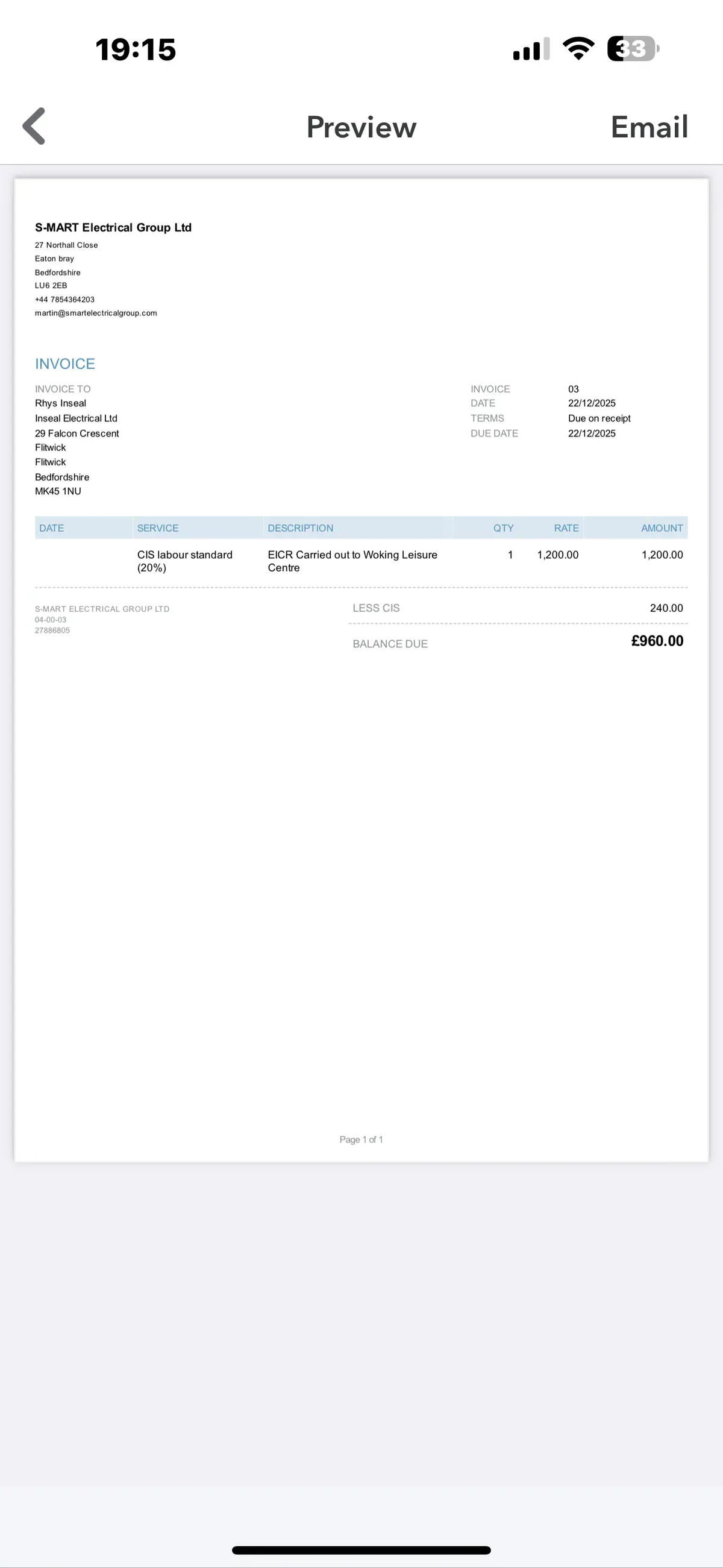723x1568 pixels.
Task: Tap the SERVICE column header
Action: pos(158,527)
